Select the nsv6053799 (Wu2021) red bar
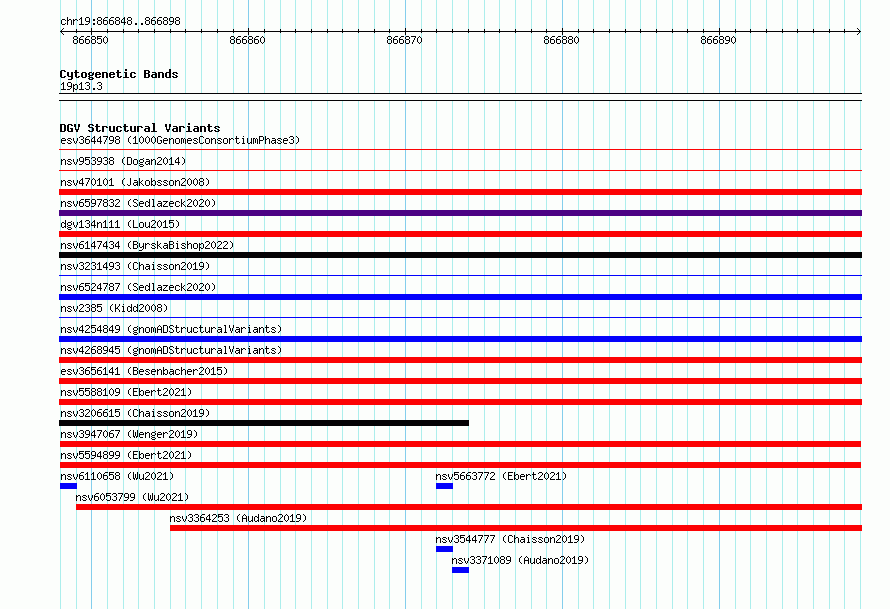The image size is (890, 609). click(469, 507)
